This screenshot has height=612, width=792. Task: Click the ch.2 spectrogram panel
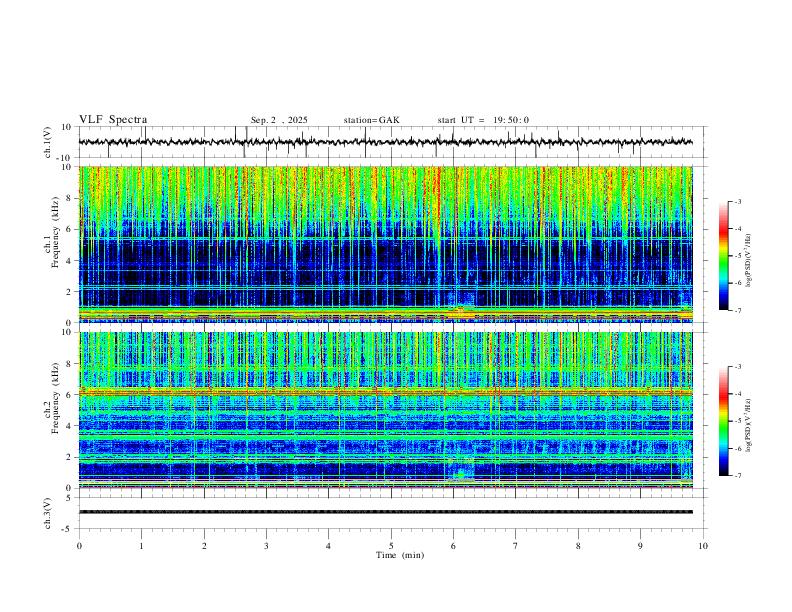(385, 410)
